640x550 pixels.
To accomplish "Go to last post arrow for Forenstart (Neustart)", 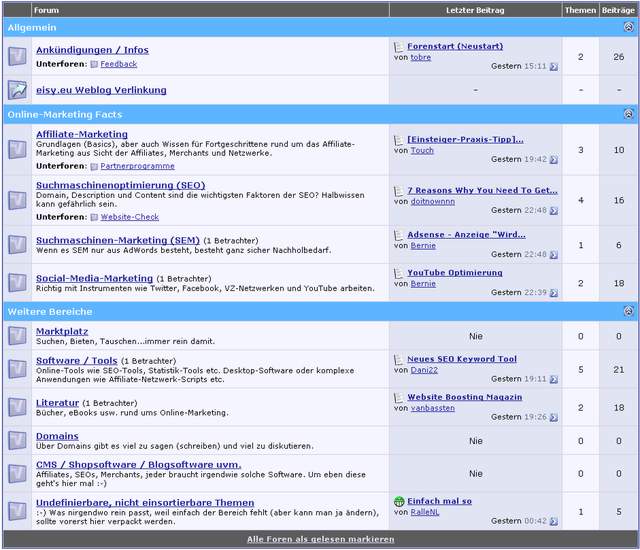I will [x=553, y=67].
